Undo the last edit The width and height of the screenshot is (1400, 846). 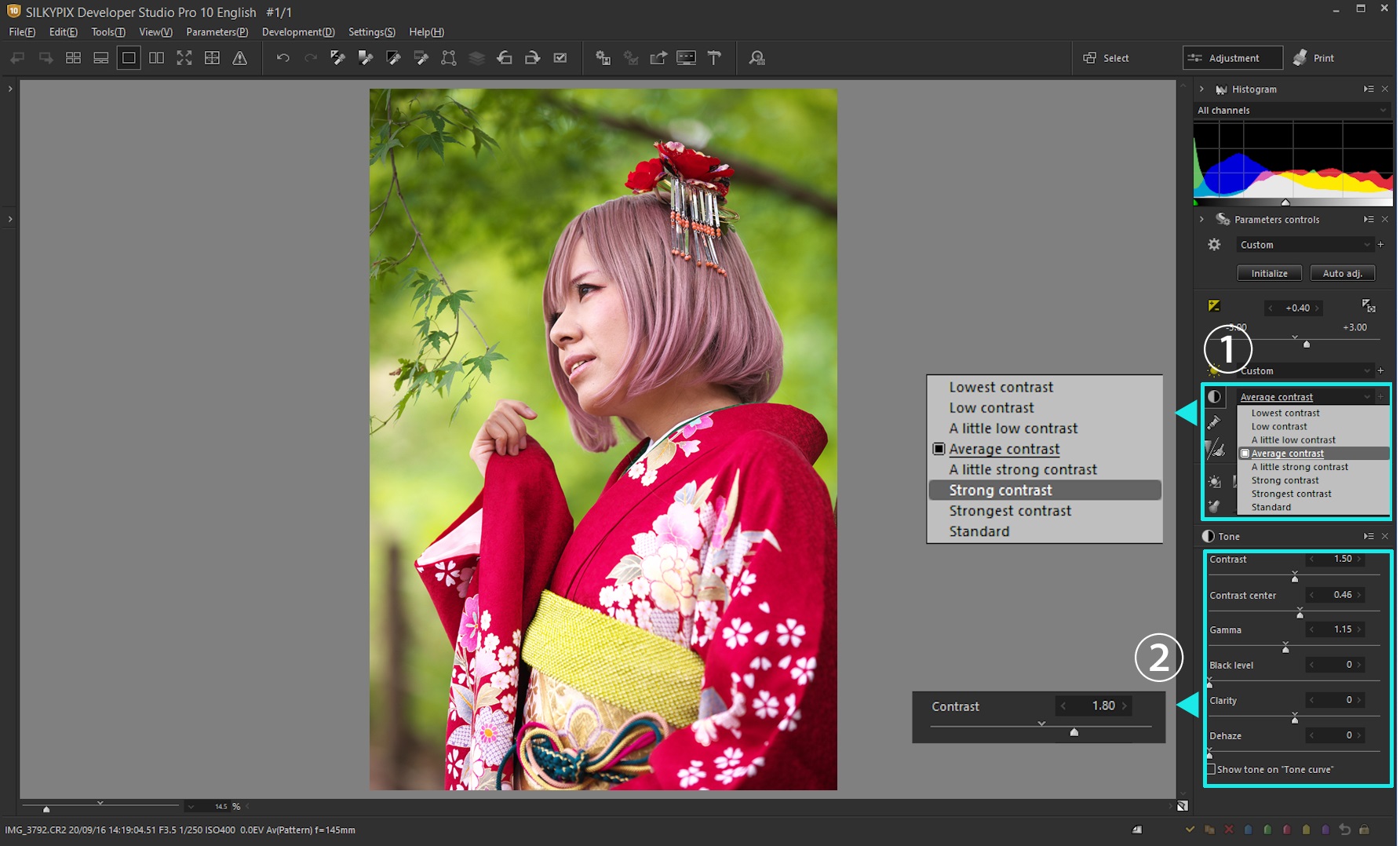coord(283,58)
